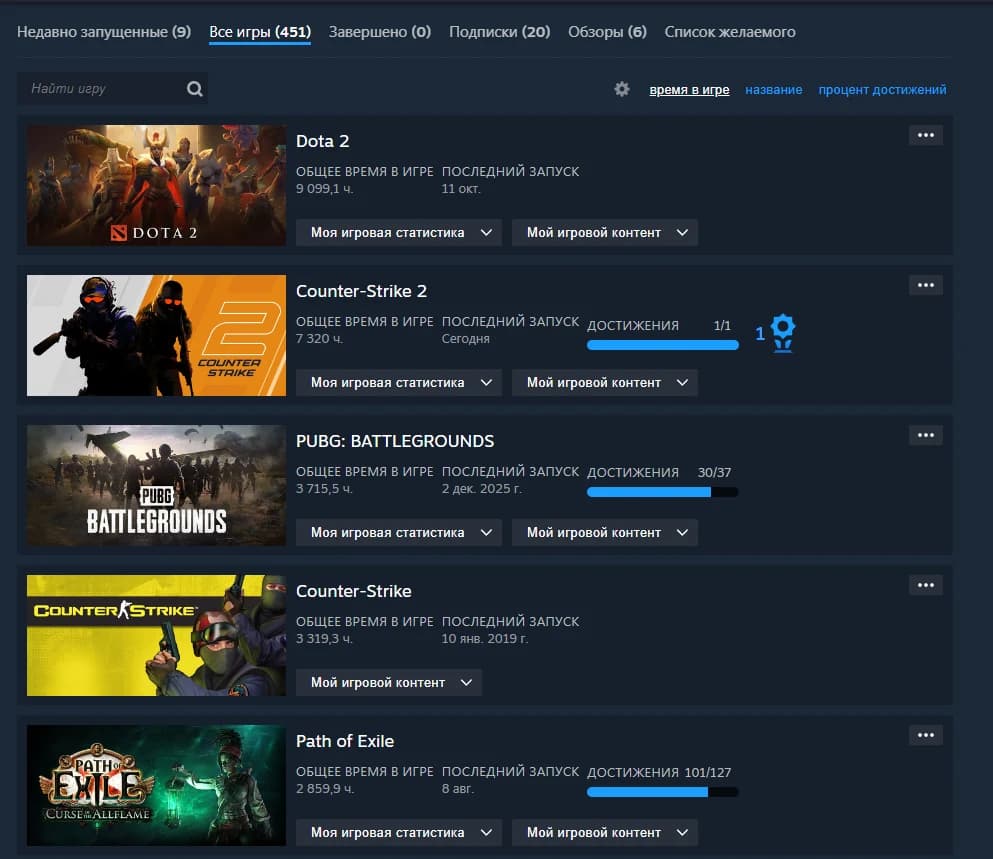Sort games by 'время в игре'
Viewport: 993px width, 859px height.
689,90
